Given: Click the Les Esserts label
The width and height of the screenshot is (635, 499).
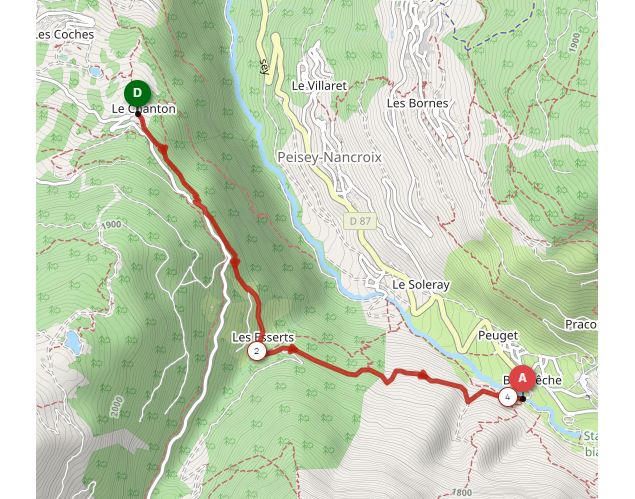Looking at the screenshot, I should point(263,337).
